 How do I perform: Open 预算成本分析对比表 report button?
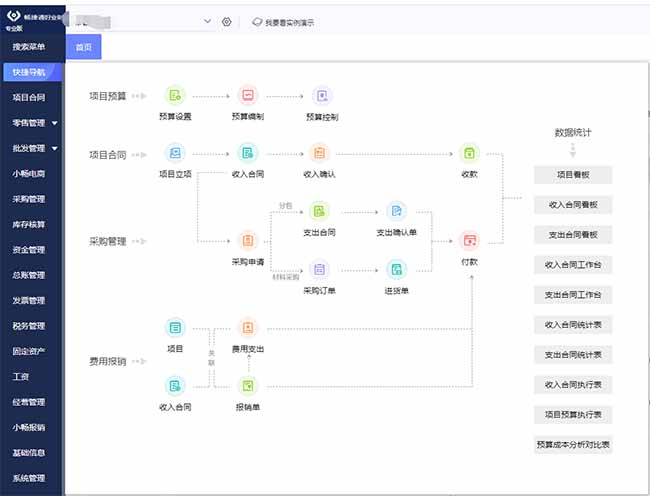573,444
